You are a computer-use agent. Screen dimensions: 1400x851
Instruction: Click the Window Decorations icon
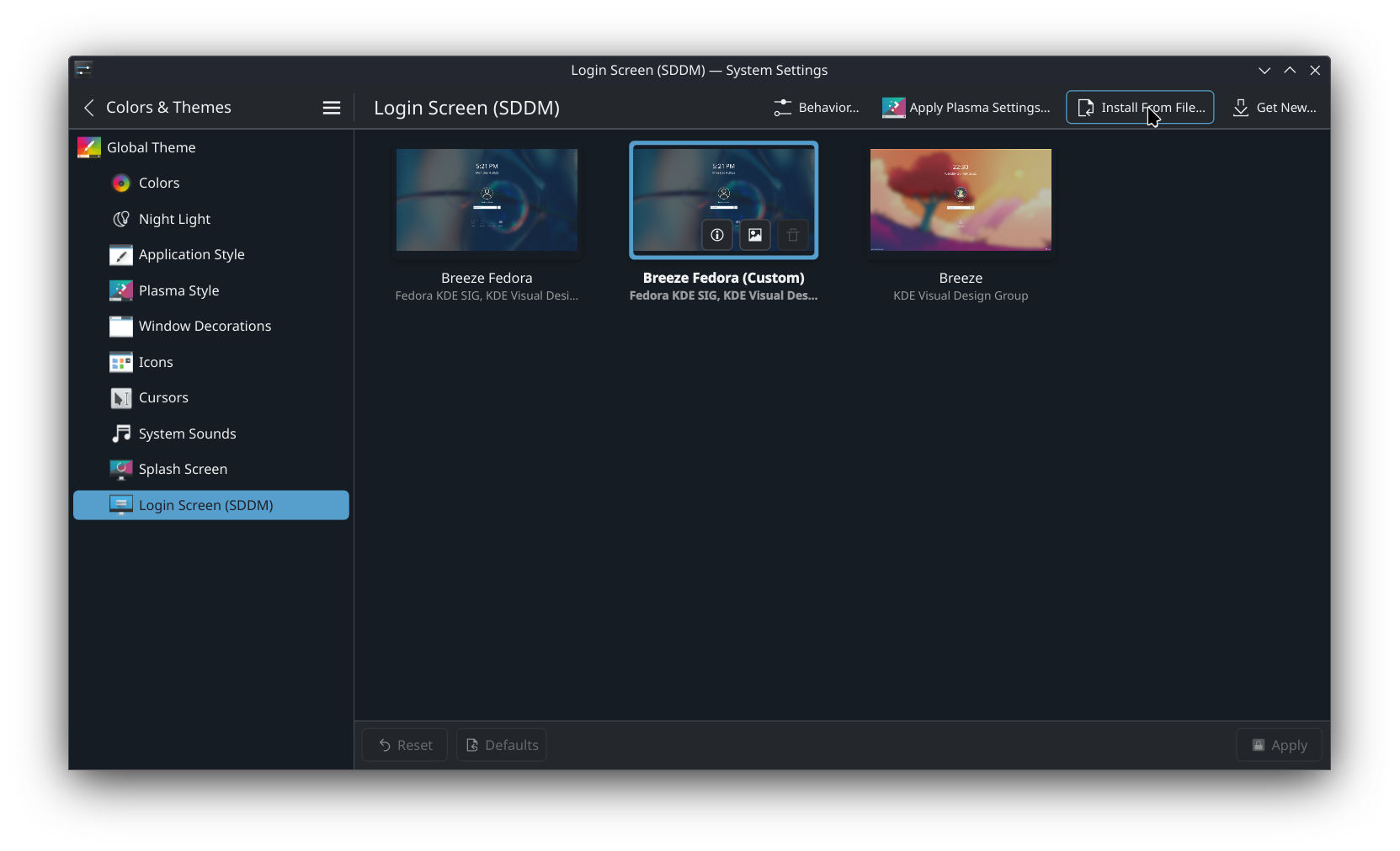click(121, 327)
